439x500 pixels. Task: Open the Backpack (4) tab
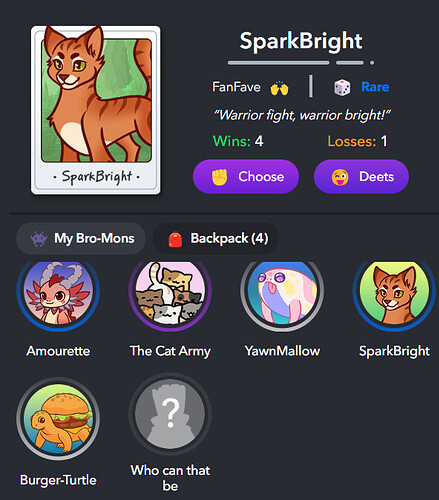click(x=216, y=238)
